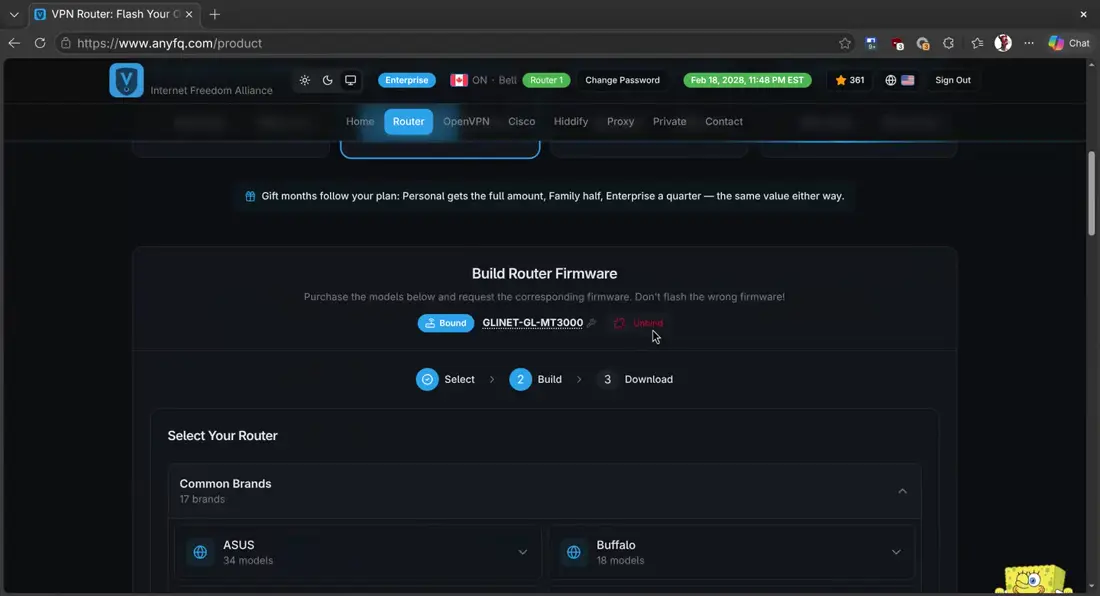
Task: Switch to light theme sun icon
Action: (304, 80)
